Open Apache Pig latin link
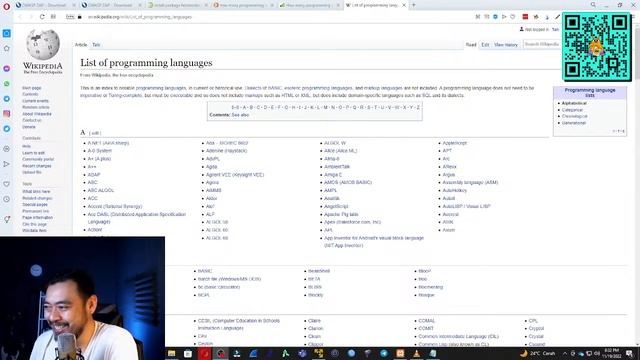 coord(341,214)
